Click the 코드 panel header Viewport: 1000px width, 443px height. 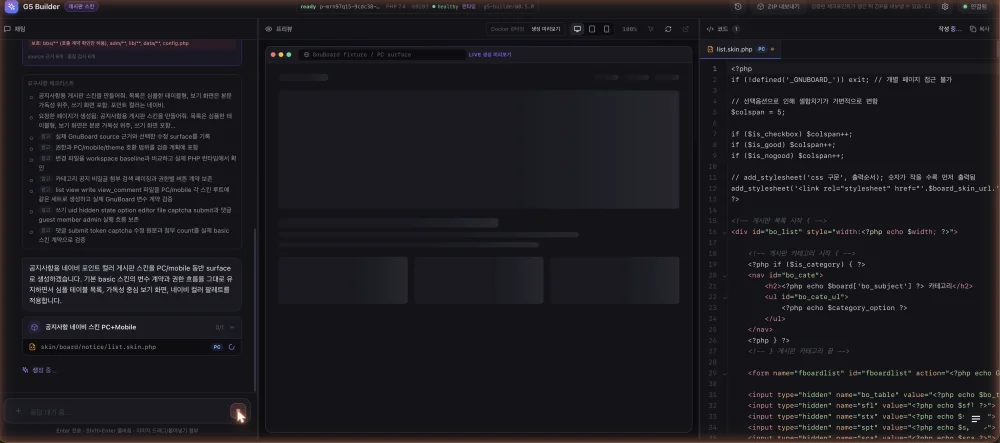click(x=723, y=29)
